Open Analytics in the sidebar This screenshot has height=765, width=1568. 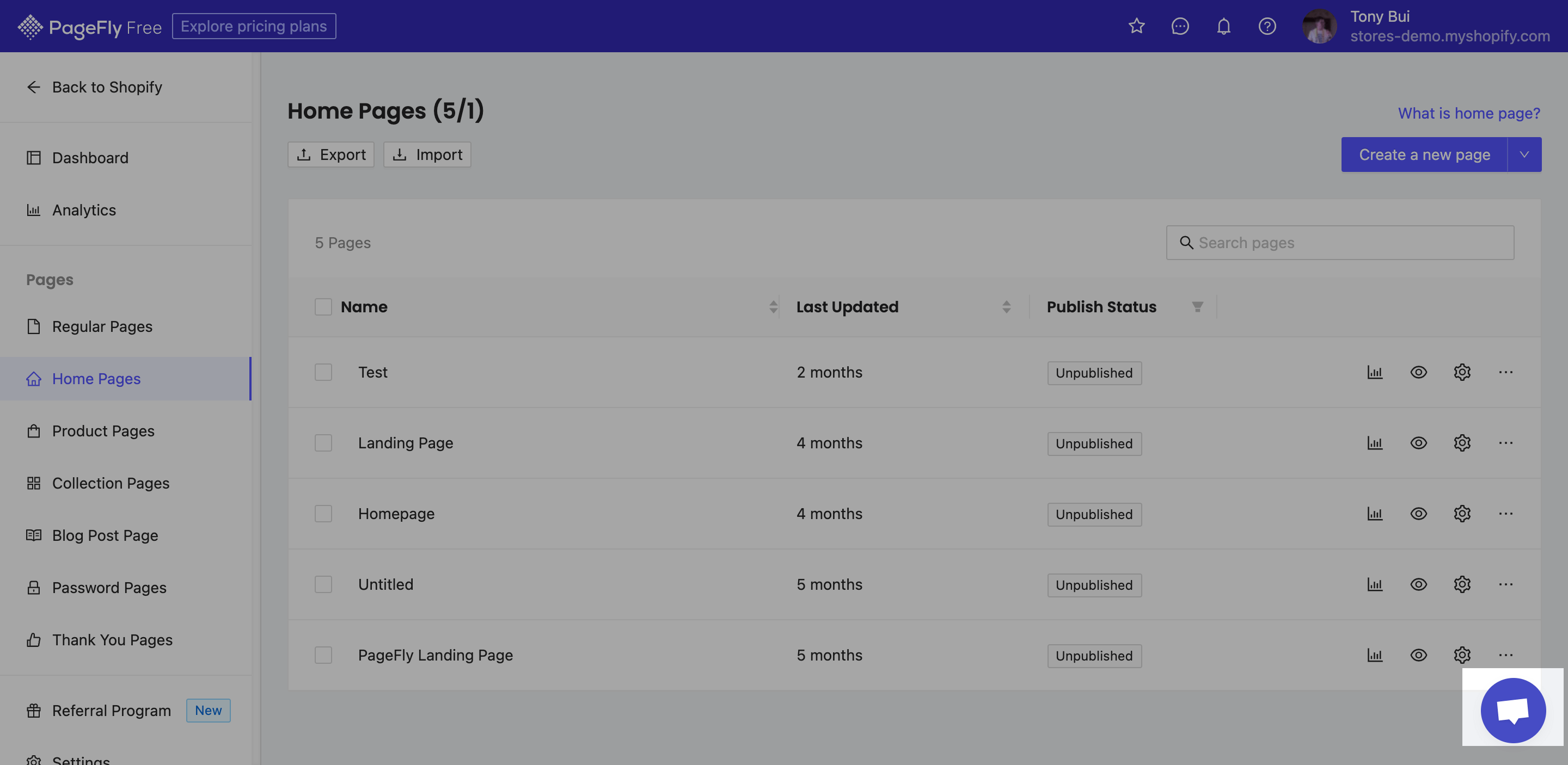click(x=126, y=211)
